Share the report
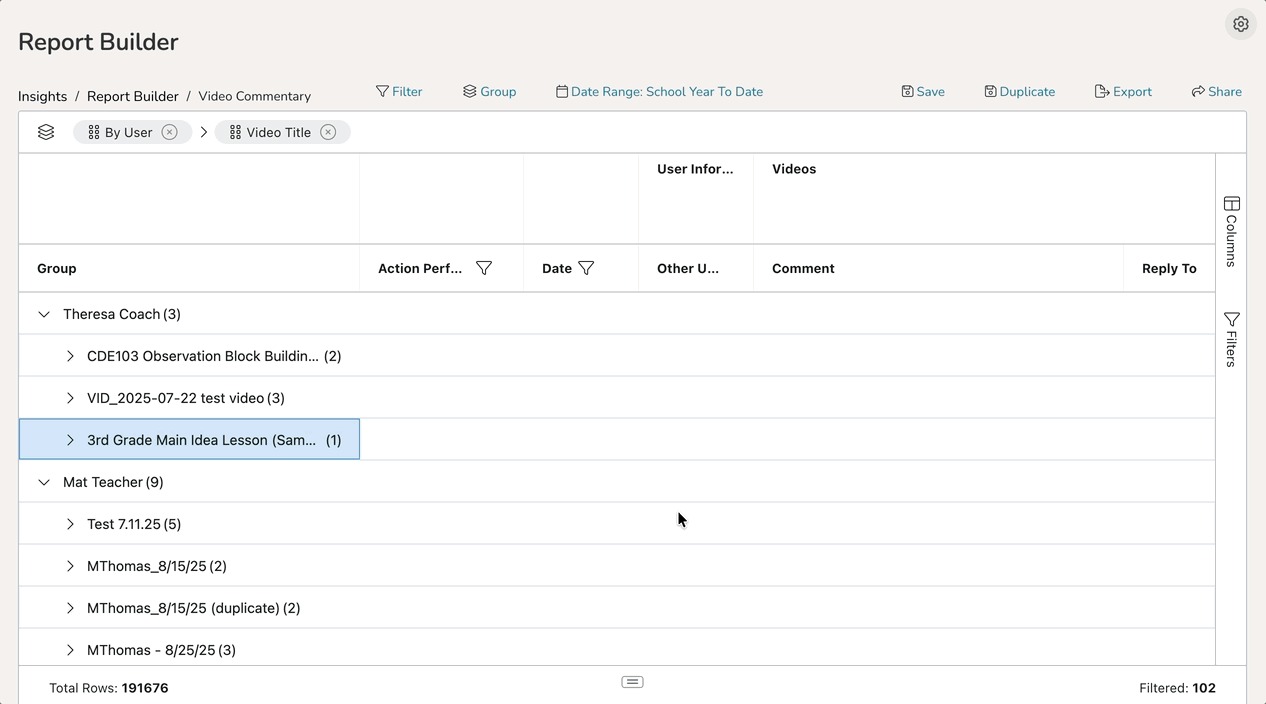 (1216, 92)
